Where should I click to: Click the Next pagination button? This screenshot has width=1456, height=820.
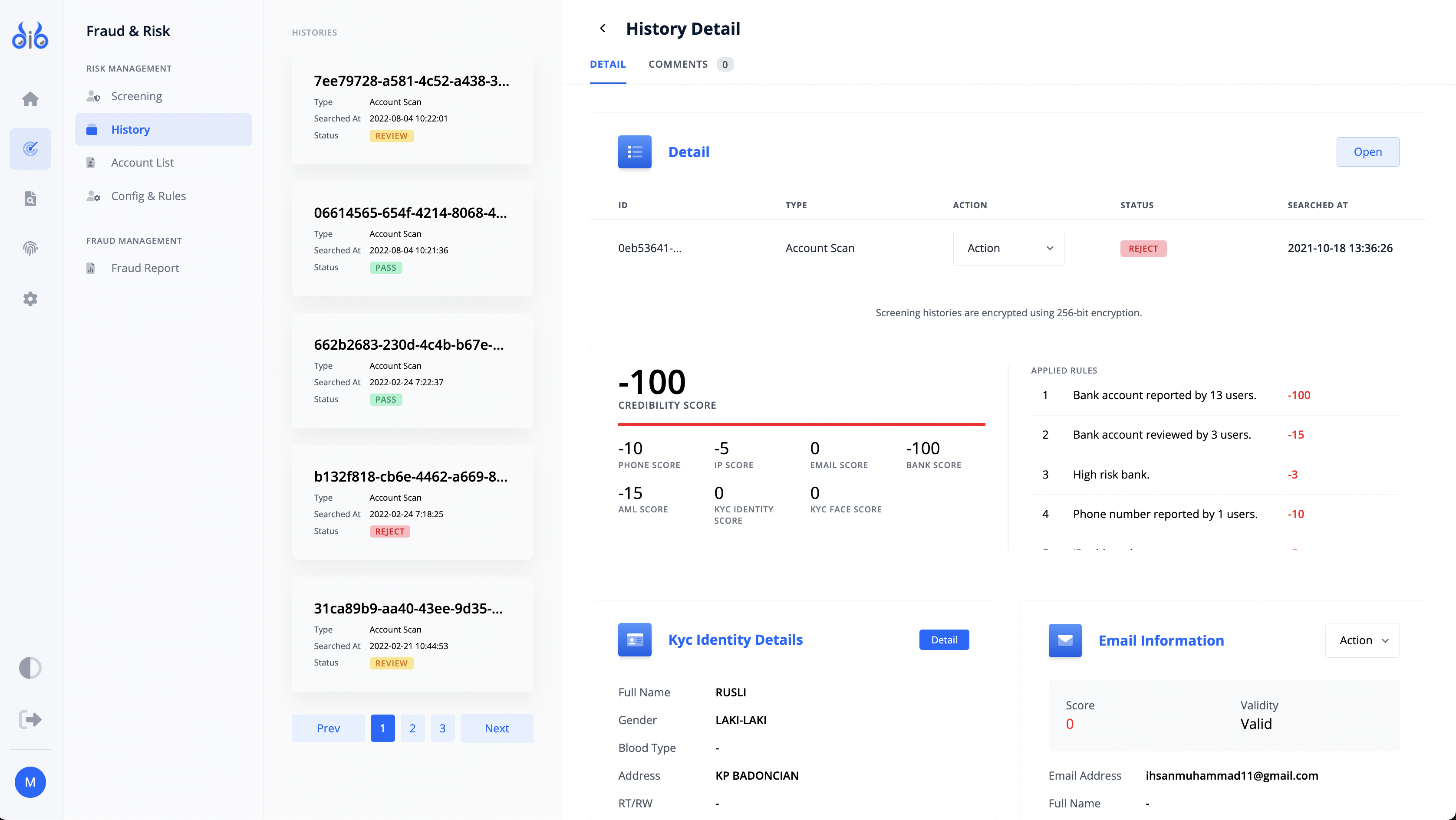[x=496, y=728]
